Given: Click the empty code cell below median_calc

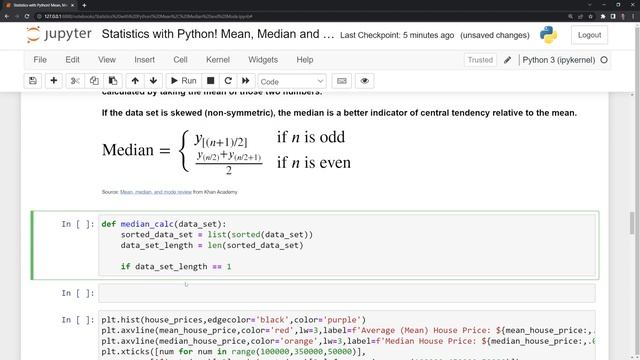Looking at the screenshot, I should coord(347,293).
